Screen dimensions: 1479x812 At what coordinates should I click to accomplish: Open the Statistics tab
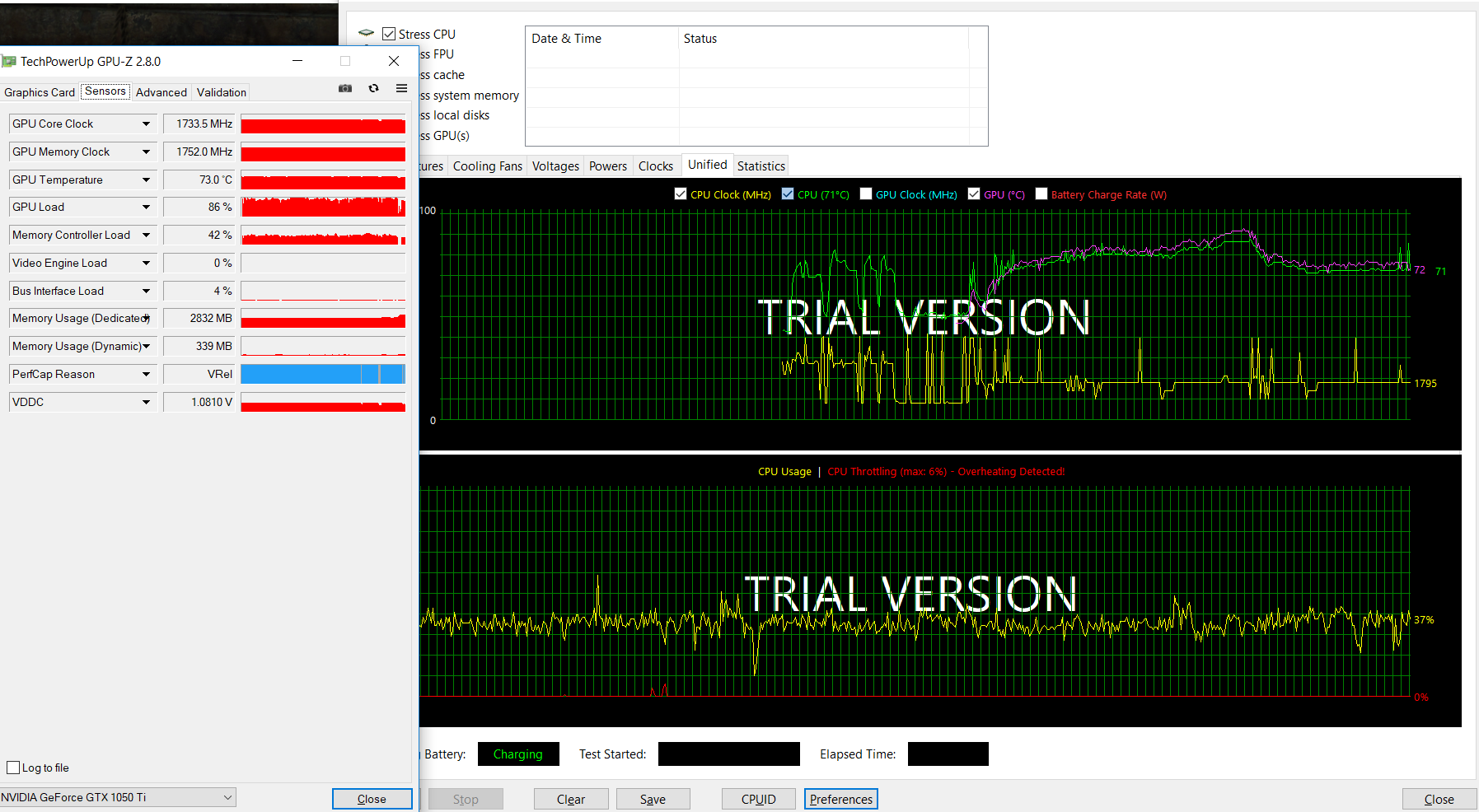point(761,166)
